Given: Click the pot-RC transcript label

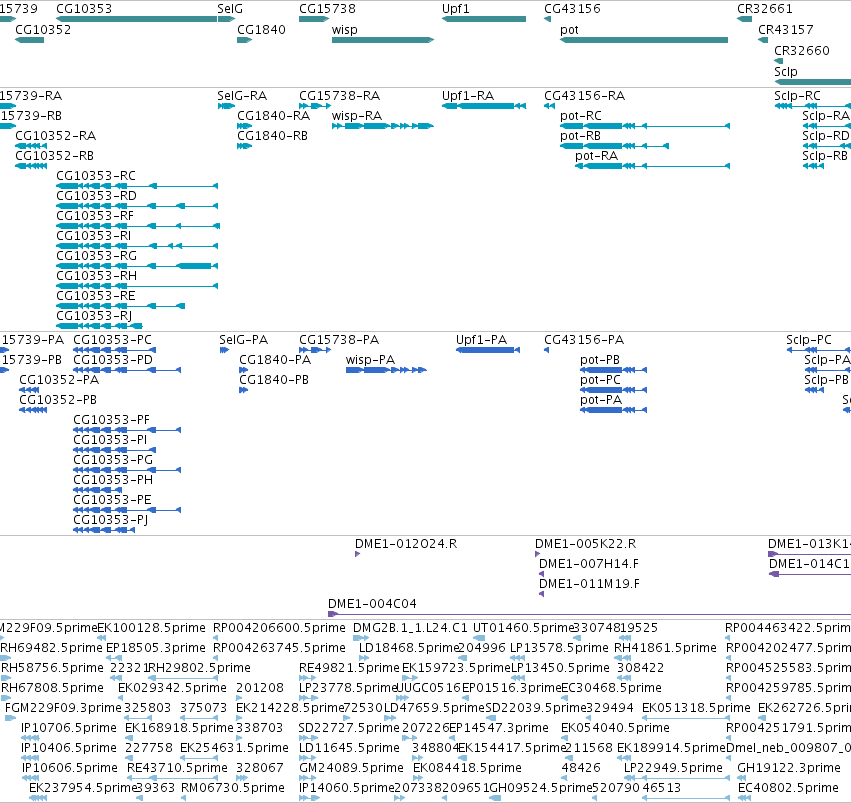Looking at the screenshot, I should [x=581, y=116].
